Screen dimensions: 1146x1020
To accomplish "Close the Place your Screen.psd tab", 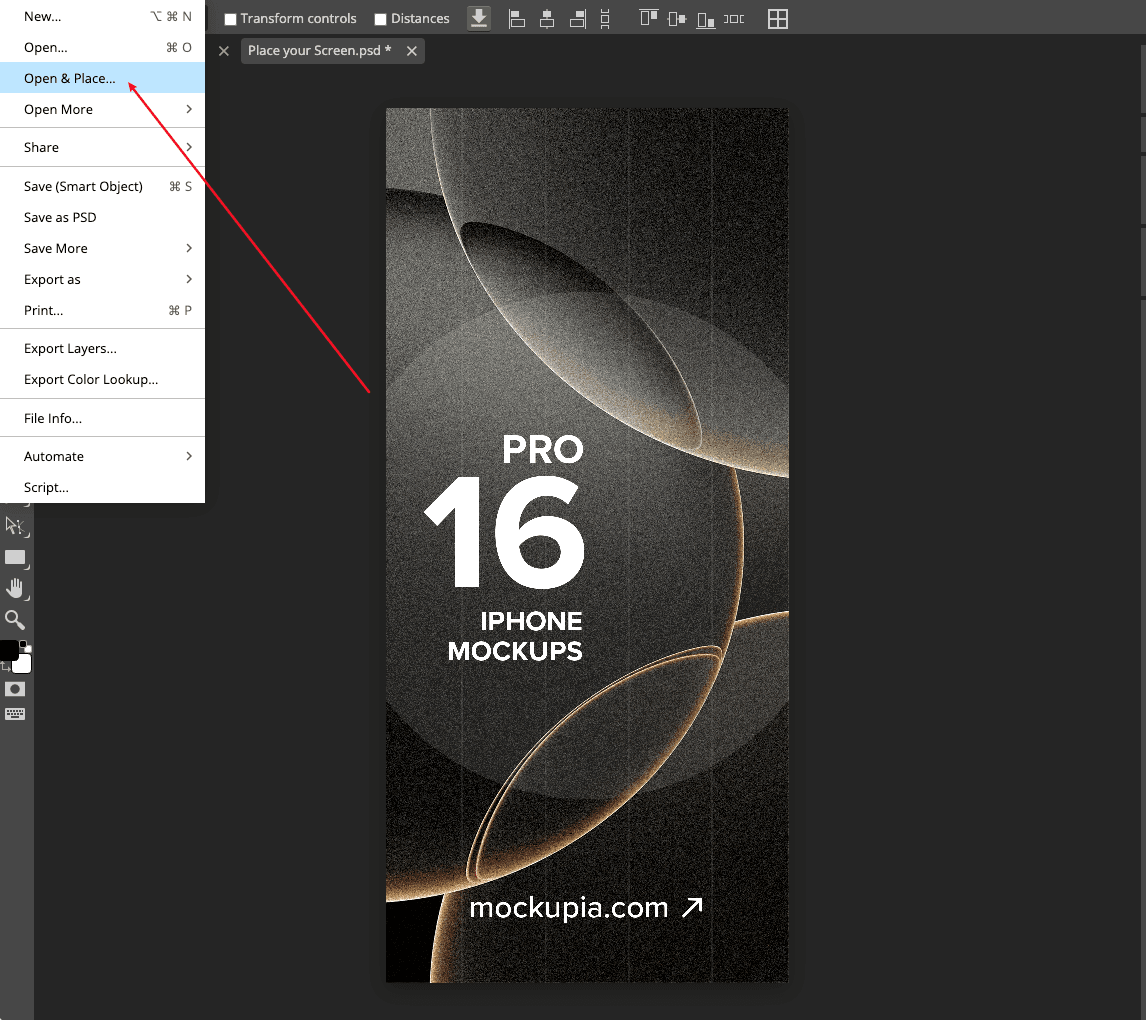I will coord(412,50).
